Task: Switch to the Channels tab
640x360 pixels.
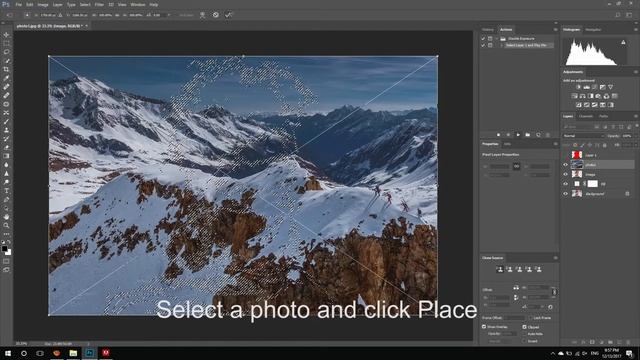Action: coord(586,116)
